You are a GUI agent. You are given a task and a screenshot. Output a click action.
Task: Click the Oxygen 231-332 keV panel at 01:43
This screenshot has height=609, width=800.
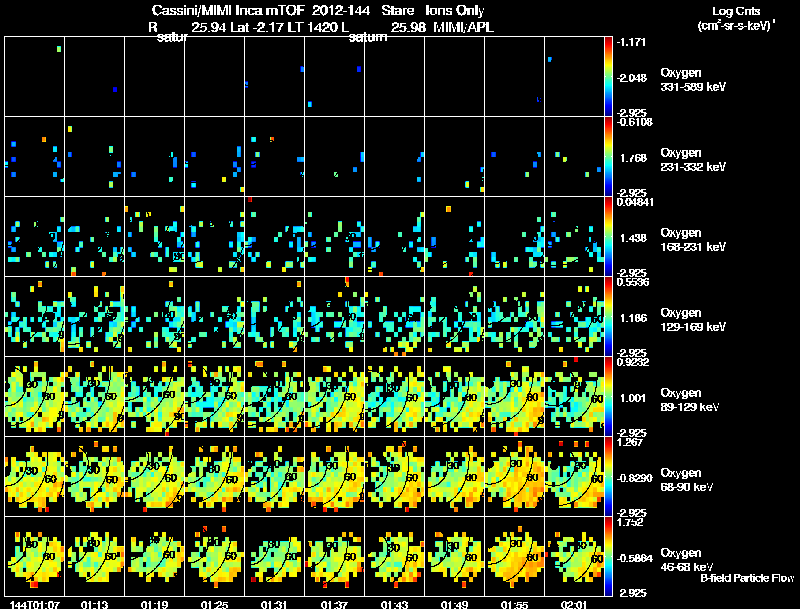(x=394, y=157)
